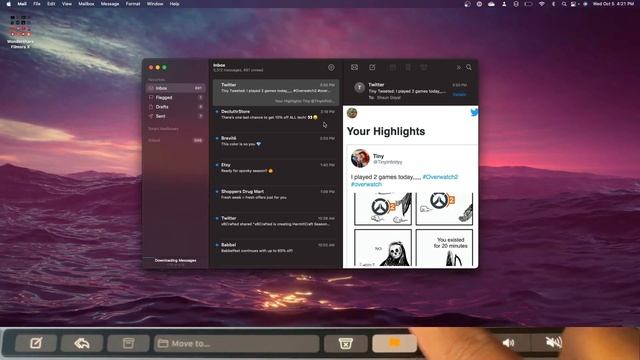The image size is (640, 360).
Task: Click the Twitter bird logo in email
Action: [x=474, y=113]
